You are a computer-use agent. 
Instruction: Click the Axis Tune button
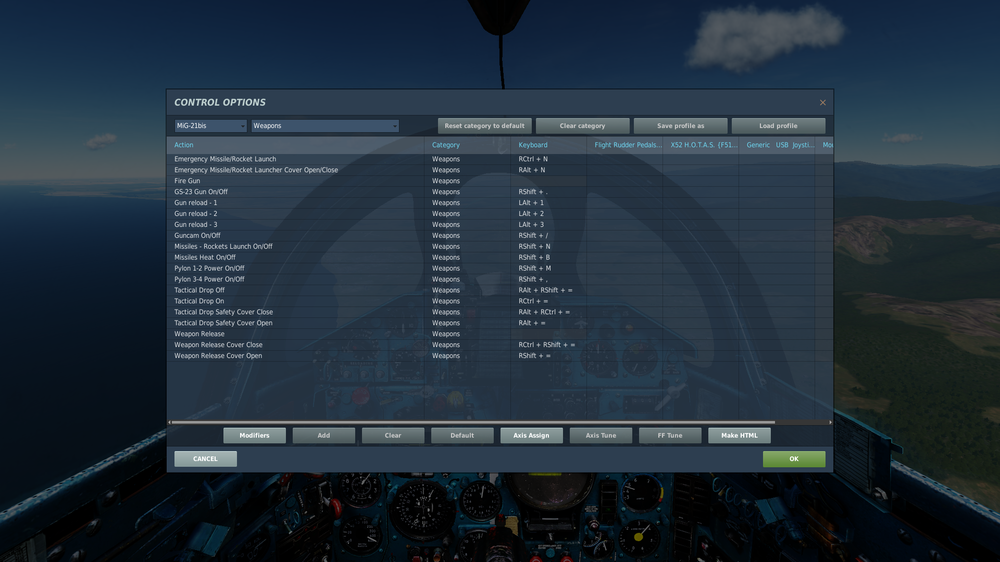(x=601, y=436)
